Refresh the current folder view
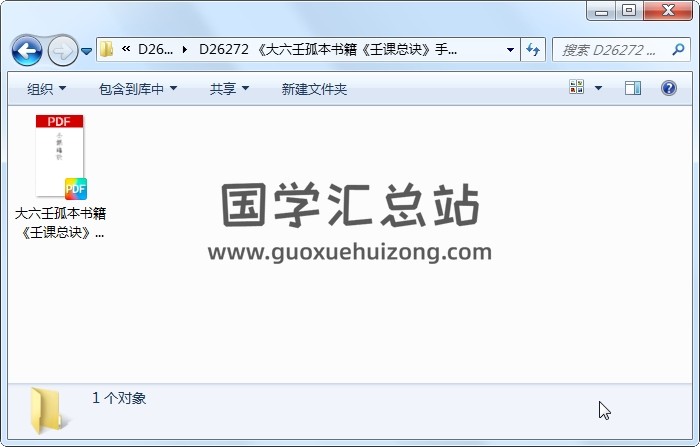700x447 pixels. coord(533,50)
